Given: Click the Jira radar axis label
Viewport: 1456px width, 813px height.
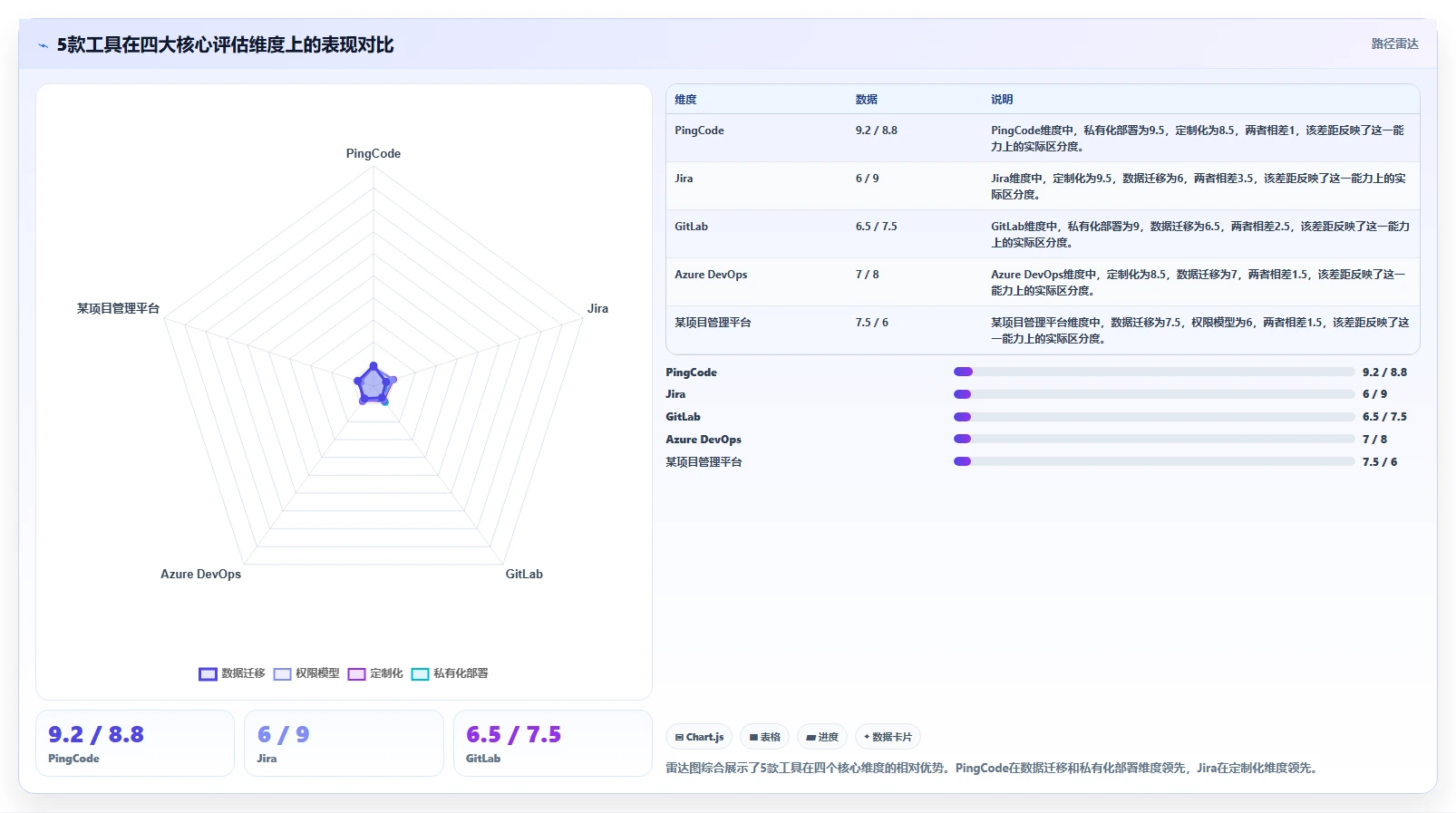Looking at the screenshot, I should click(597, 308).
